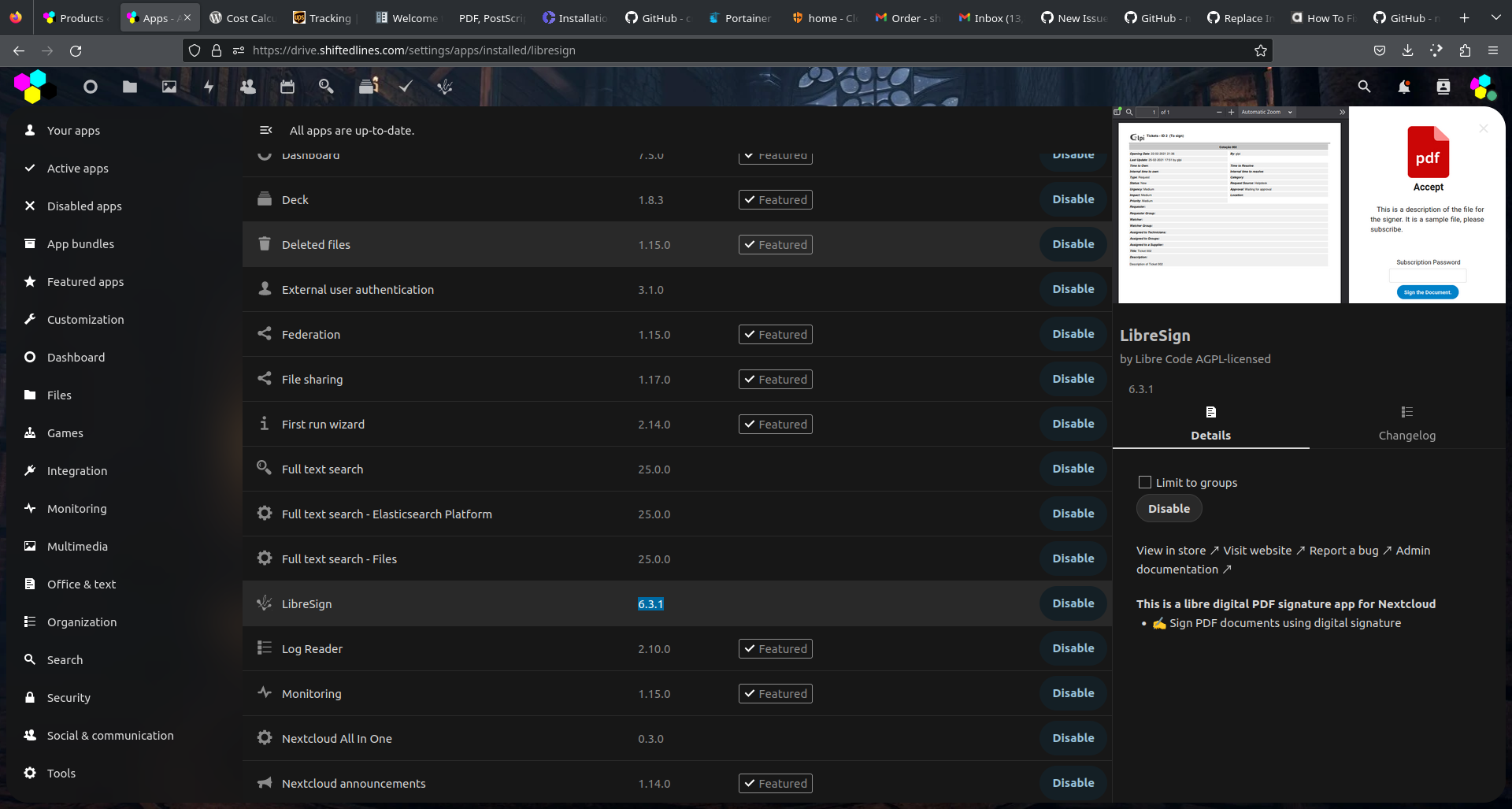The width and height of the screenshot is (1512, 809).
Task: Click the Subscription Password input field
Action: [x=1427, y=275]
